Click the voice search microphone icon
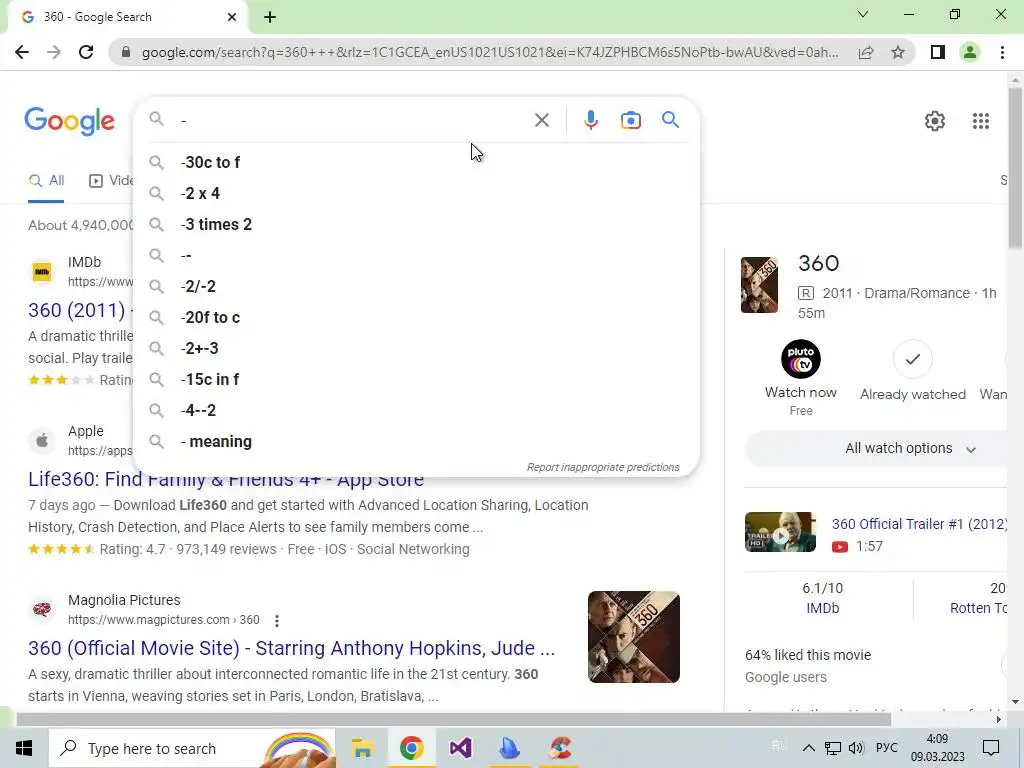 point(590,120)
